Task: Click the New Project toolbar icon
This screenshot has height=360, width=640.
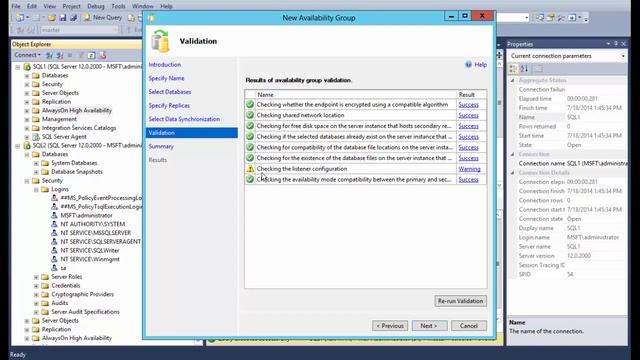Action: click(x=20, y=18)
